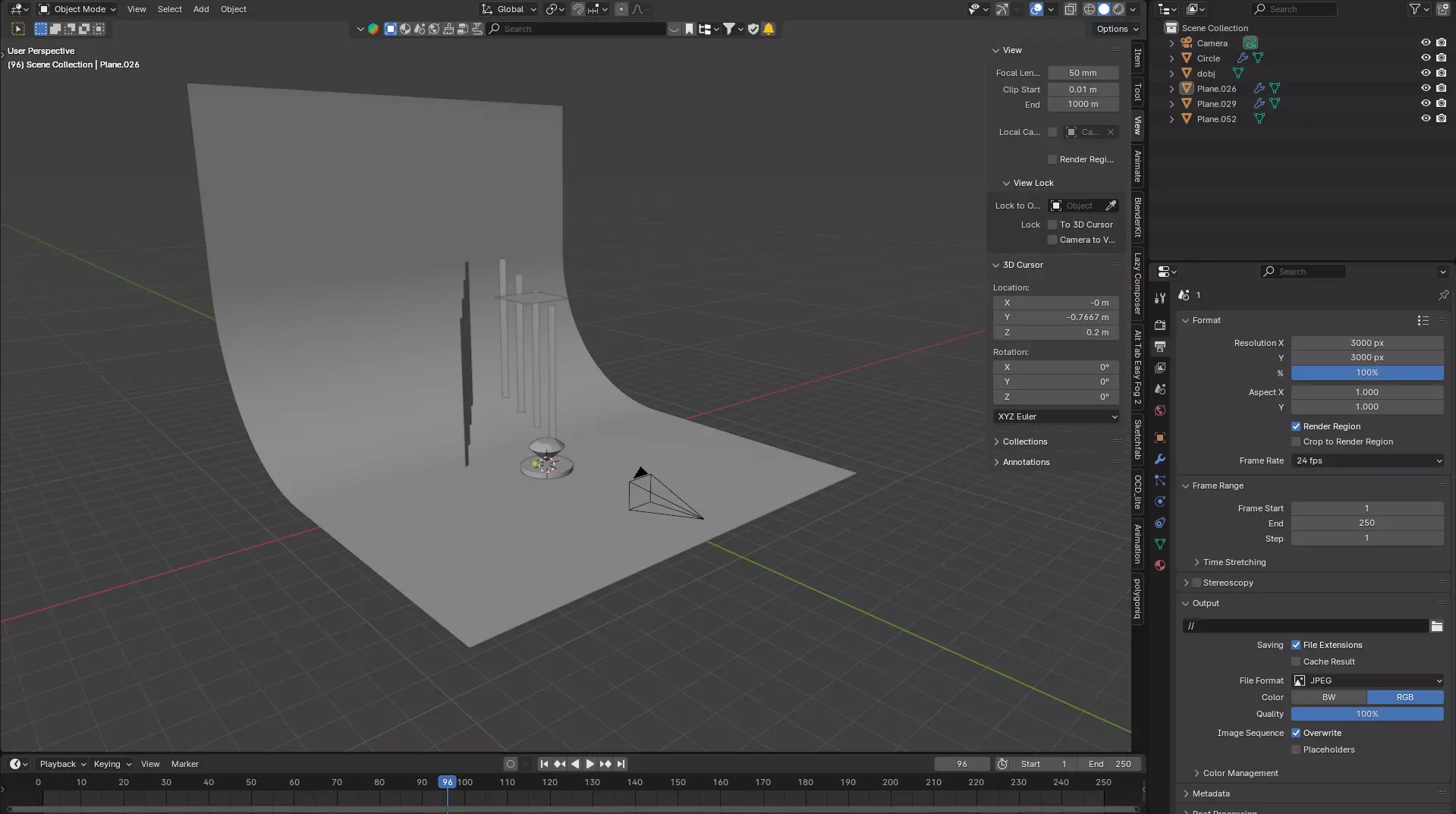Open the Scene properties tab icon

1159,388
